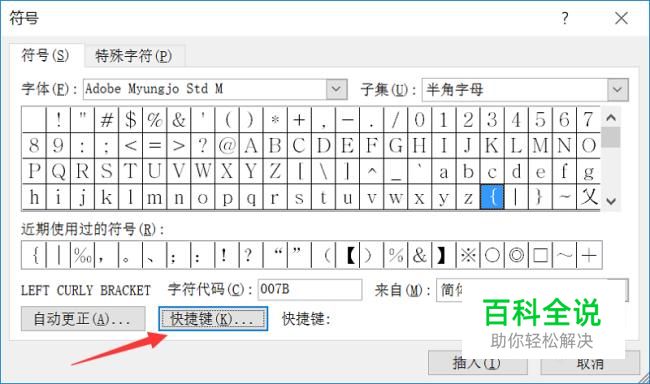Click the symbol grid scrollbar thumb
This screenshot has height=384, width=650.
tap(611, 137)
